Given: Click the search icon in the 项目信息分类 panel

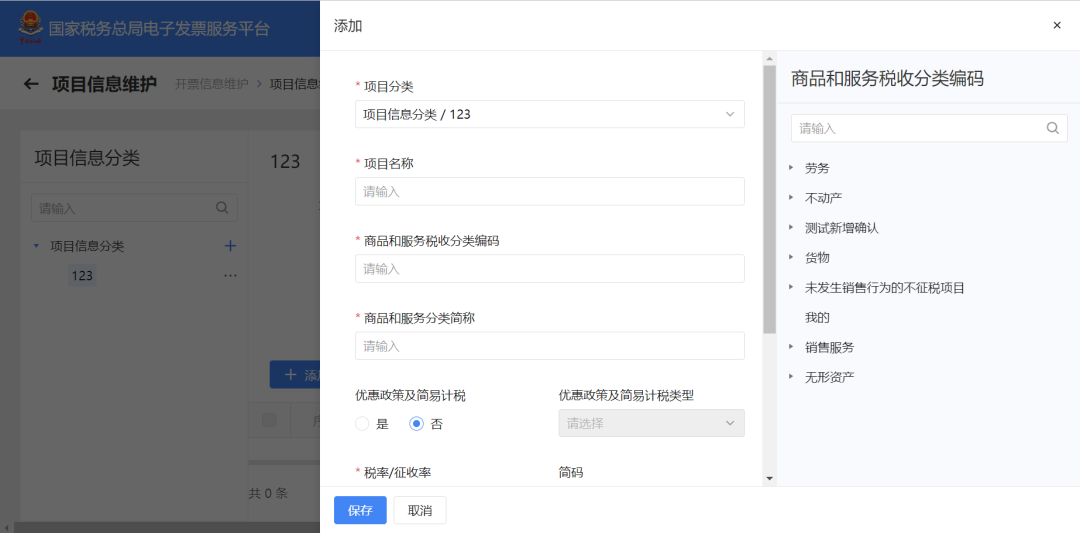Looking at the screenshot, I should pos(222,208).
